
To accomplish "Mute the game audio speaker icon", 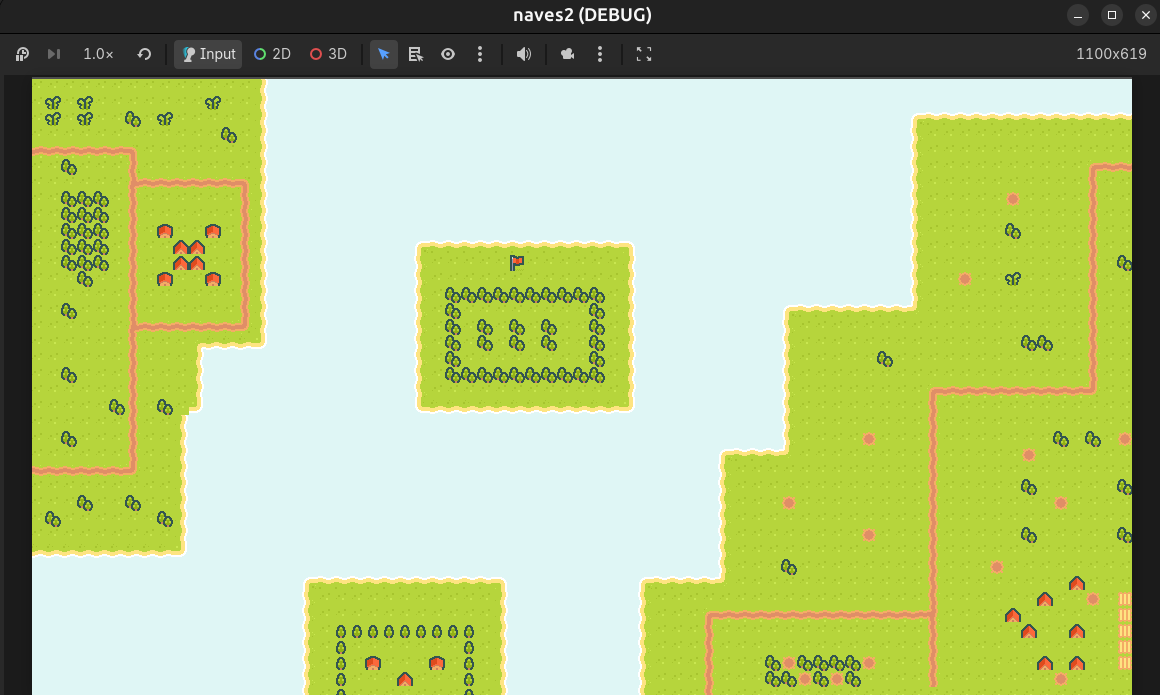I will (523, 54).
